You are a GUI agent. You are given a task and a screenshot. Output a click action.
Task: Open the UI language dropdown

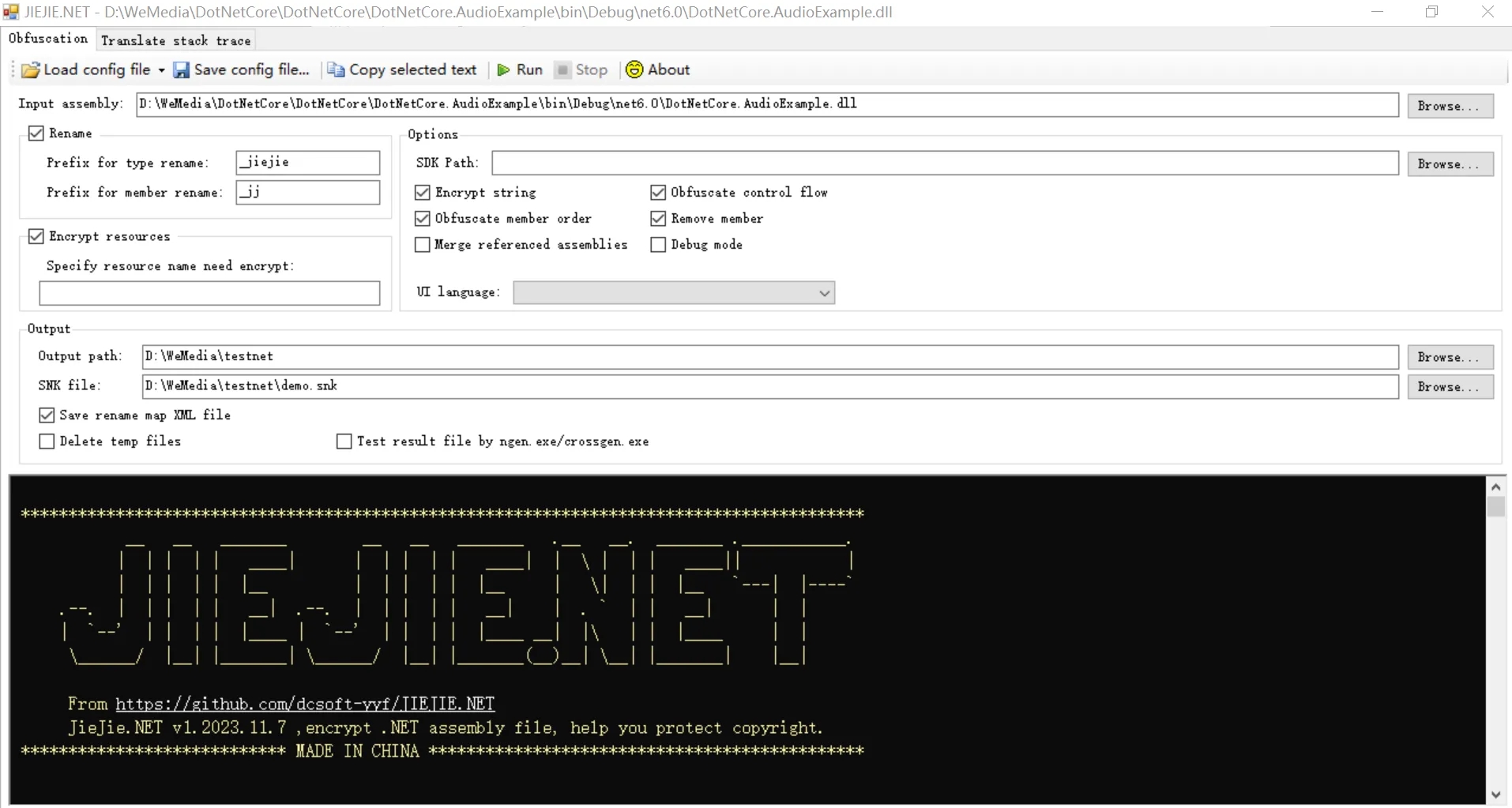(x=823, y=292)
